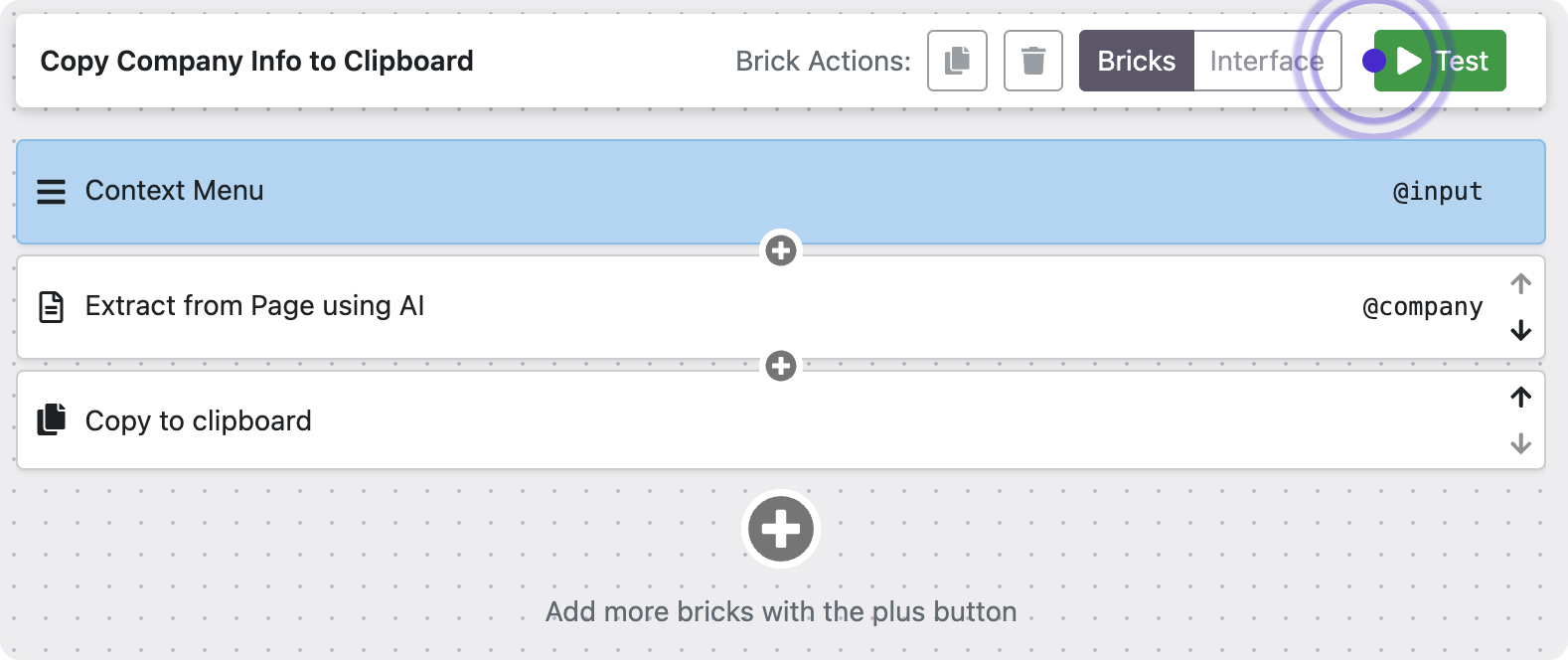Select the Context Menu brick
Screen dimensions: 1568x660
[696, 192]
